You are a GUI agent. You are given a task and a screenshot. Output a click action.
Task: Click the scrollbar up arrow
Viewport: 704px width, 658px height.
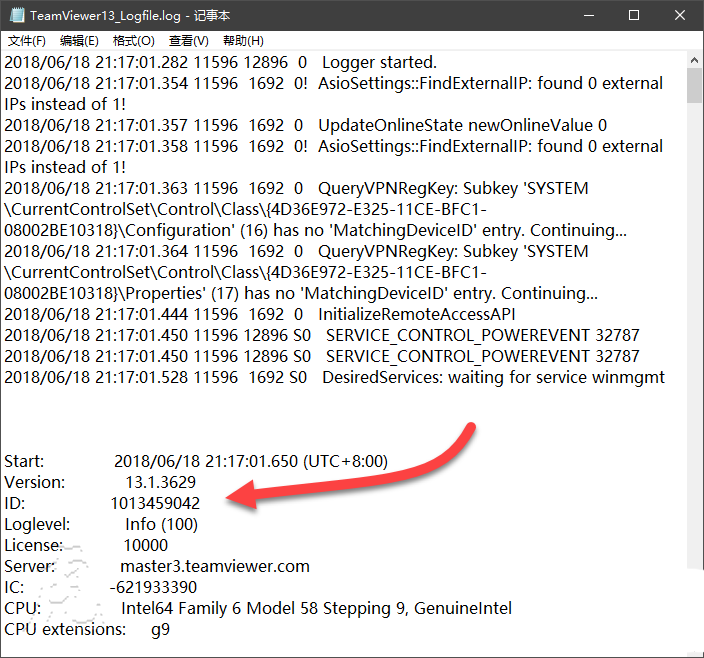click(x=694, y=60)
